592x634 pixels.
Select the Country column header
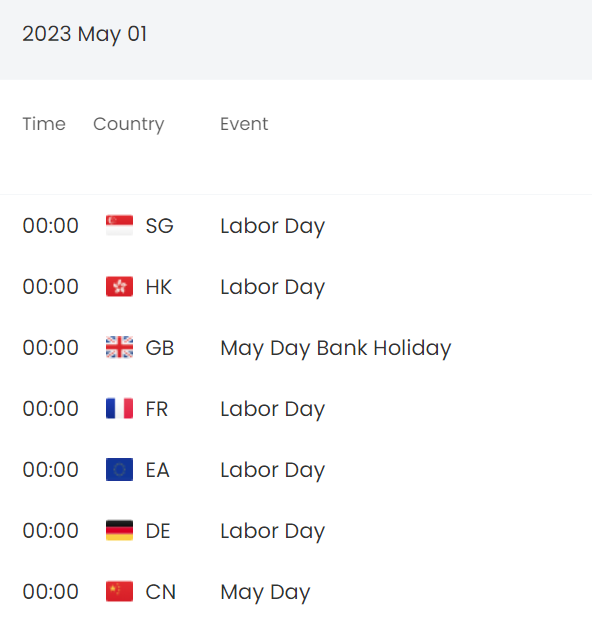pos(129,124)
